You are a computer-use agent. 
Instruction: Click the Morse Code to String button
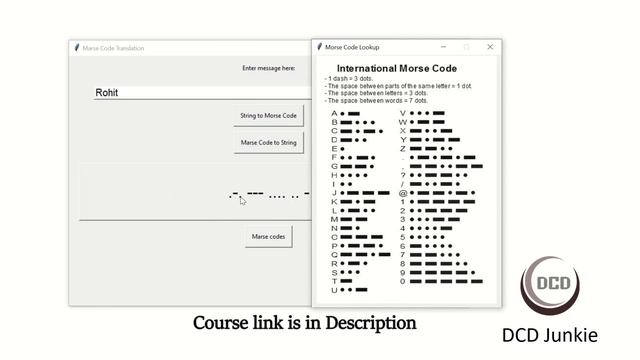click(x=269, y=143)
